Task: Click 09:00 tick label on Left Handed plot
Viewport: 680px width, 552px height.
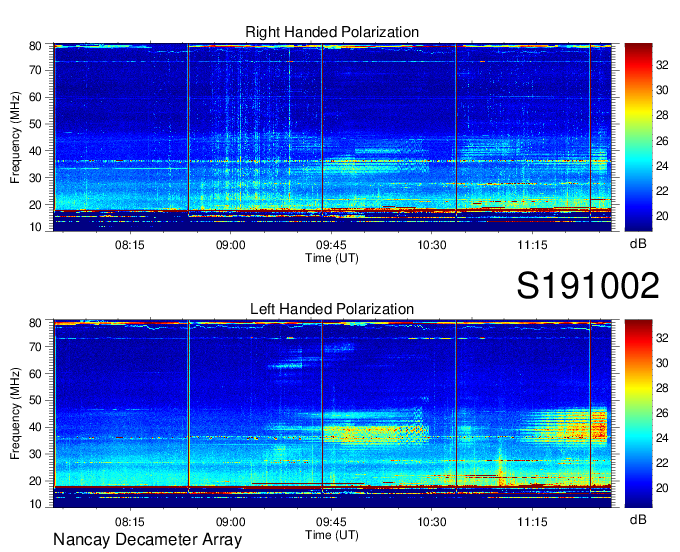Action: (x=230, y=522)
